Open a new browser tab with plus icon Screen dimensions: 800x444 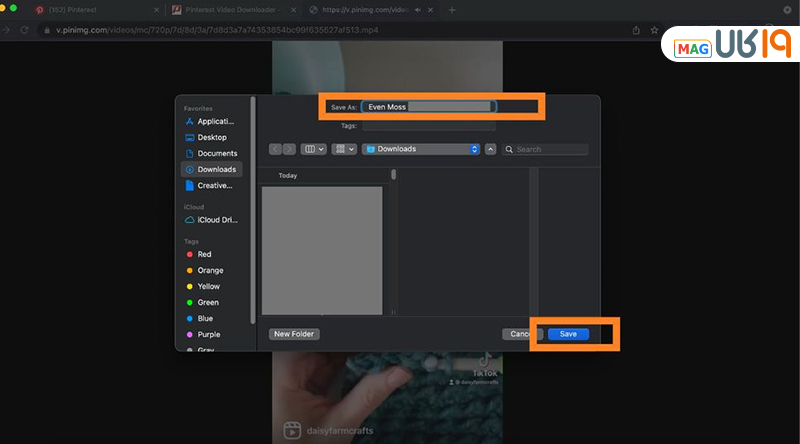point(452,9)
